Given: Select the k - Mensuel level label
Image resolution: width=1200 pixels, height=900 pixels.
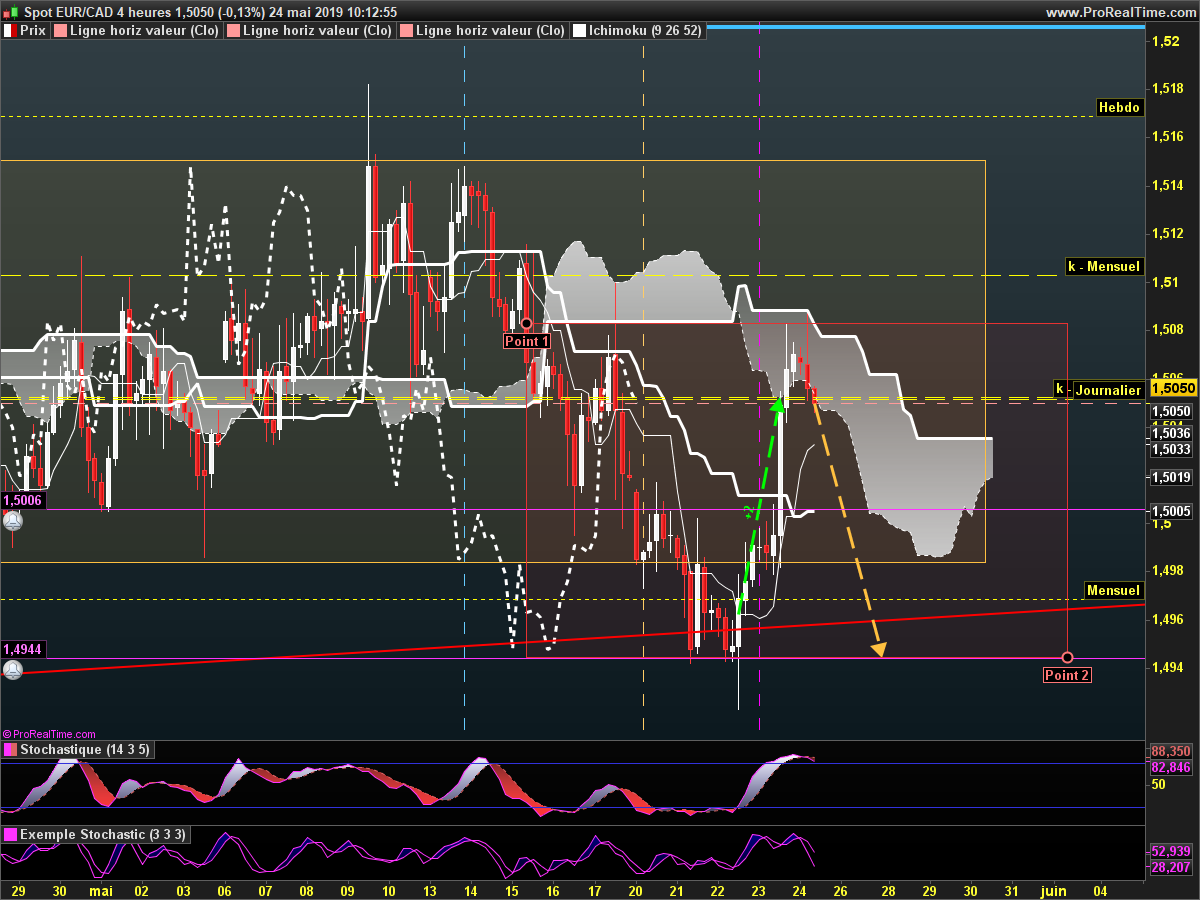Looking at the screenshot, I should click(1103, 267).
